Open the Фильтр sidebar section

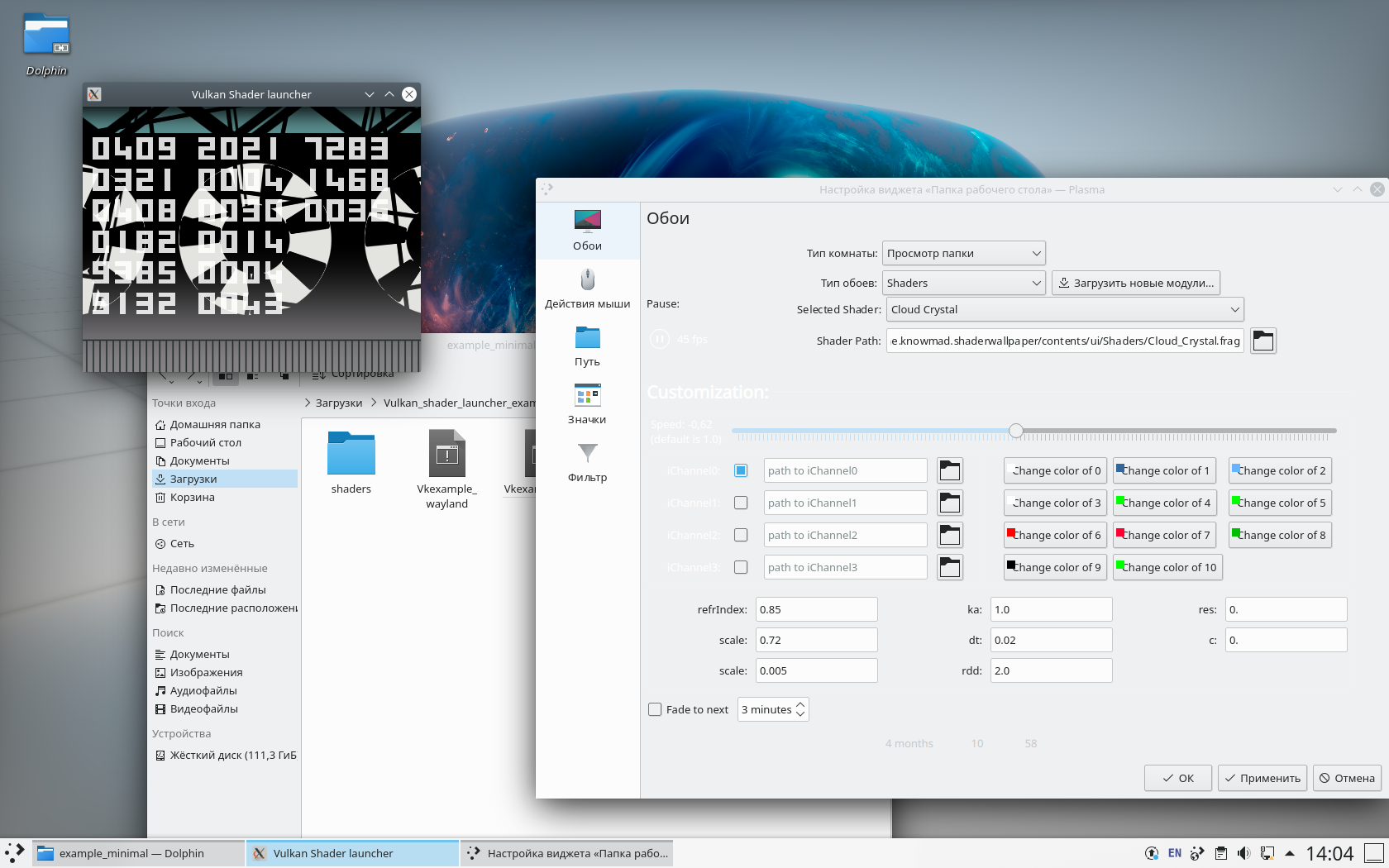pos(587,462)
